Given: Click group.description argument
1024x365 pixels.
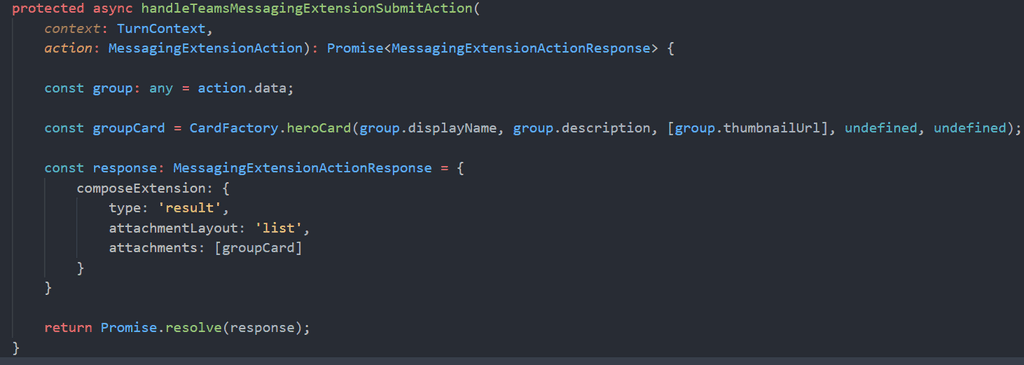Looking at the screenshot, I should pyautogui.click(x=583, y=128).
